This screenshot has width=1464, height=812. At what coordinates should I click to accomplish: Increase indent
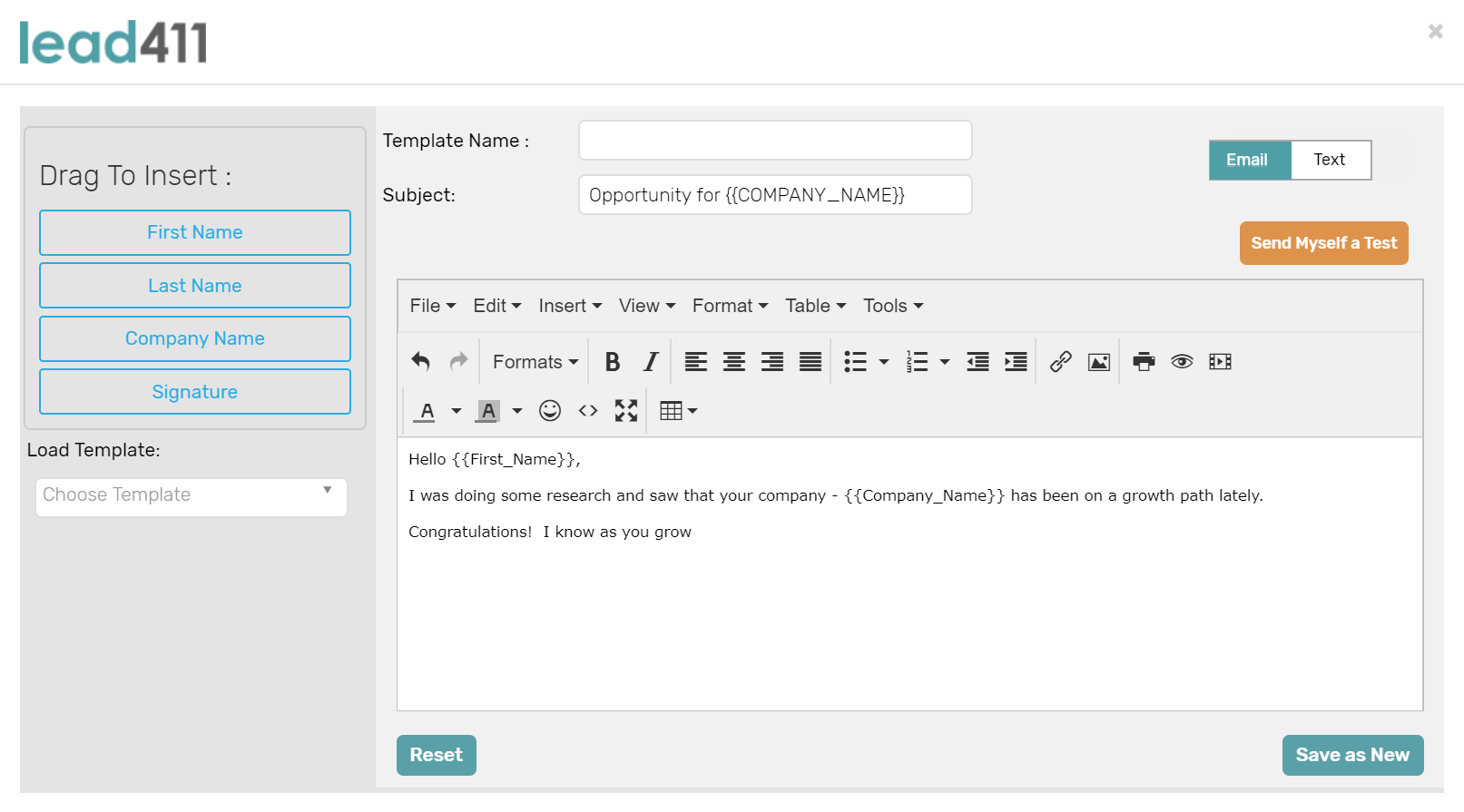(1016, 361)
